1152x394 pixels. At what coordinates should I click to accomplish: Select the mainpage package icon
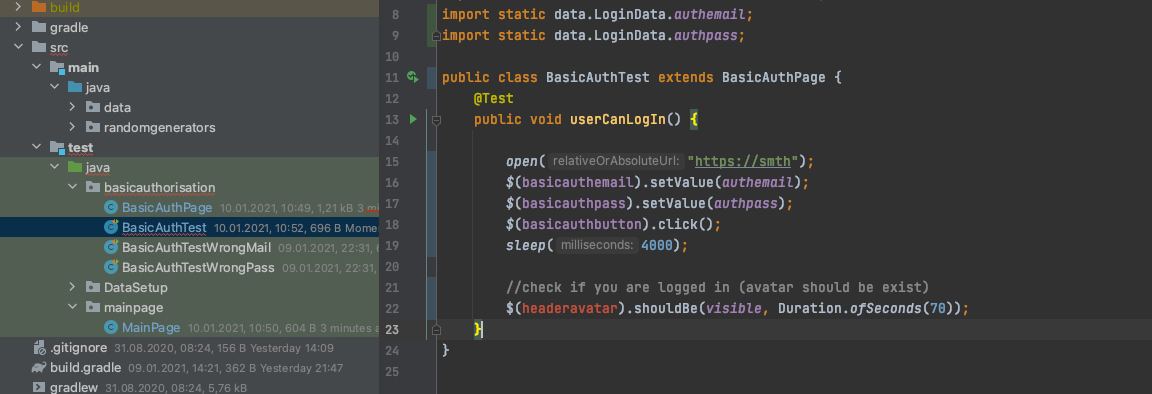93,307
